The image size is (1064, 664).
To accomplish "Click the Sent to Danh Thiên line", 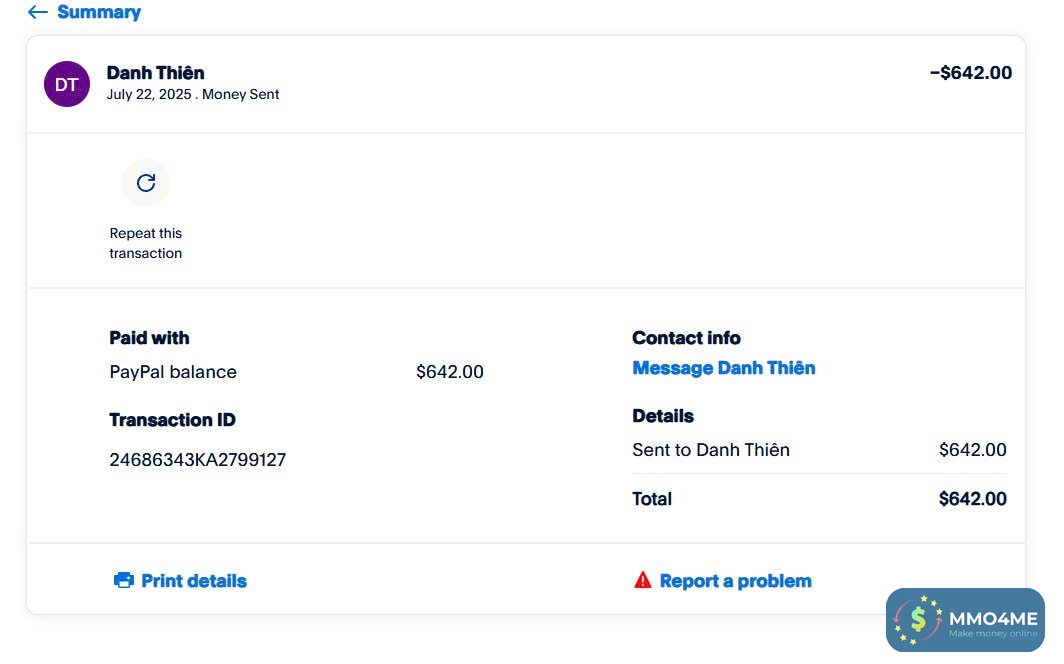I will (710, 450).
